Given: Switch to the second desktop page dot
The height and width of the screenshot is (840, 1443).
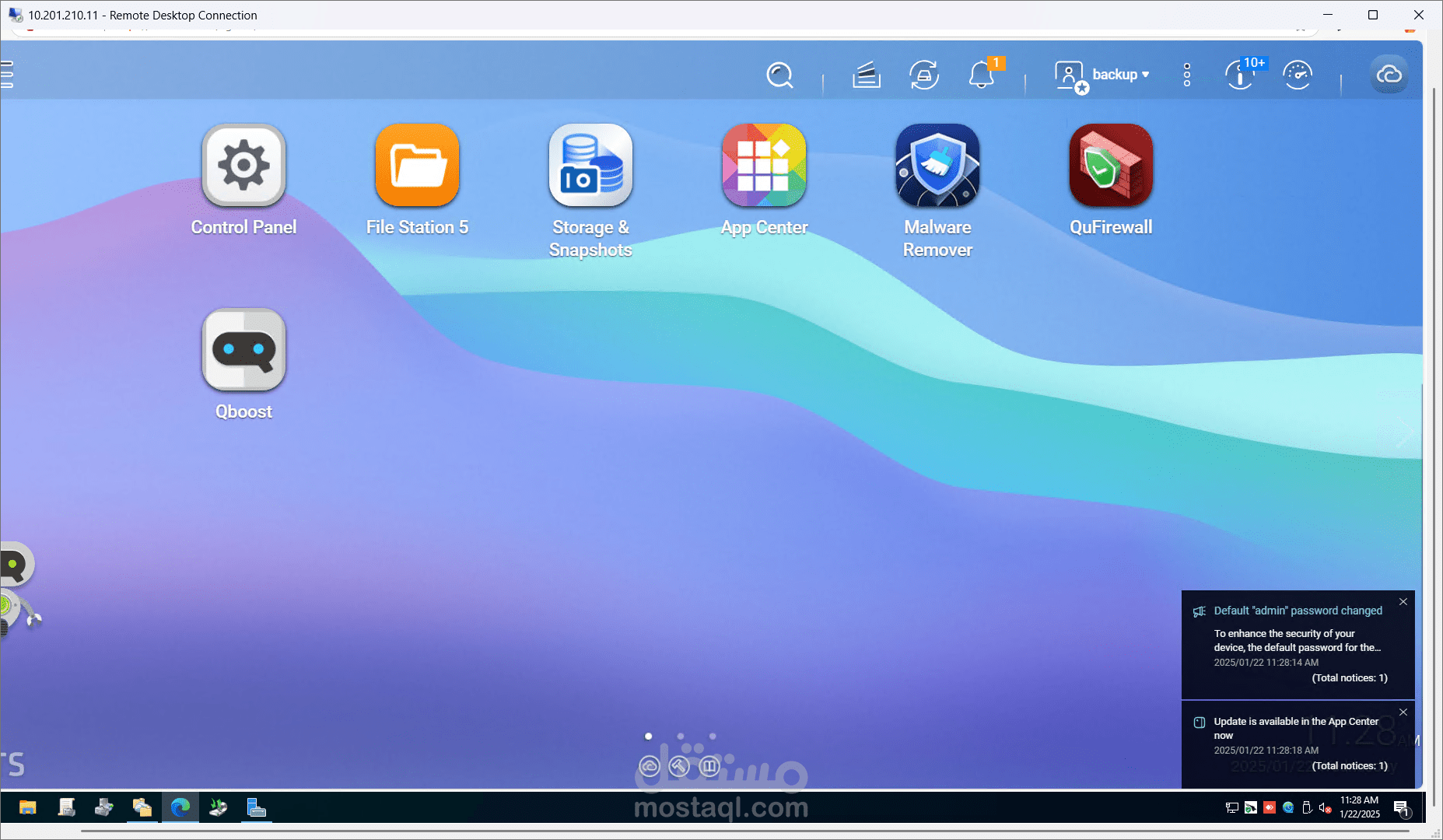Looking at the screenshot, I should coord(680,737).
